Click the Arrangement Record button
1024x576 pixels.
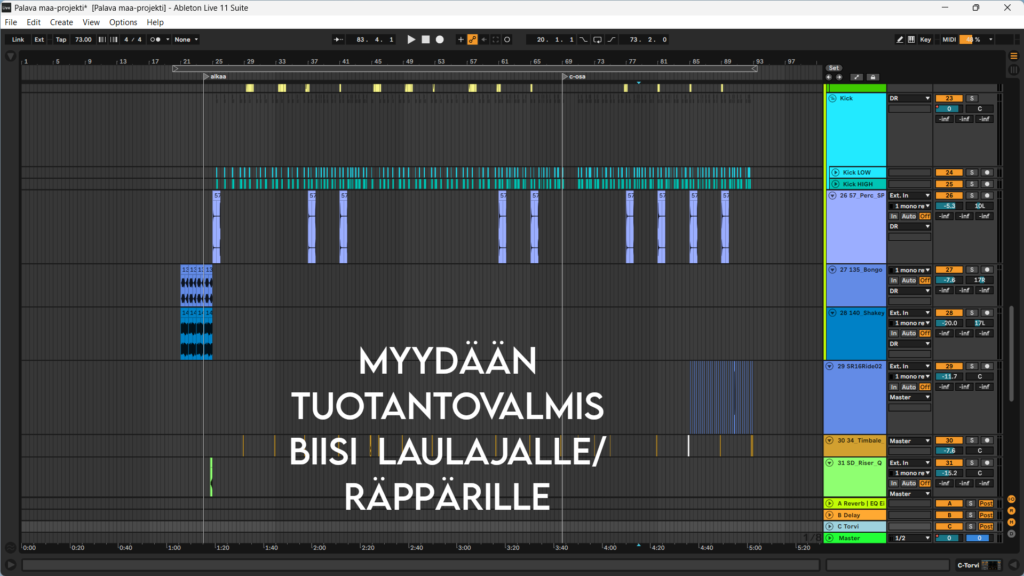[x=439, y=39]
